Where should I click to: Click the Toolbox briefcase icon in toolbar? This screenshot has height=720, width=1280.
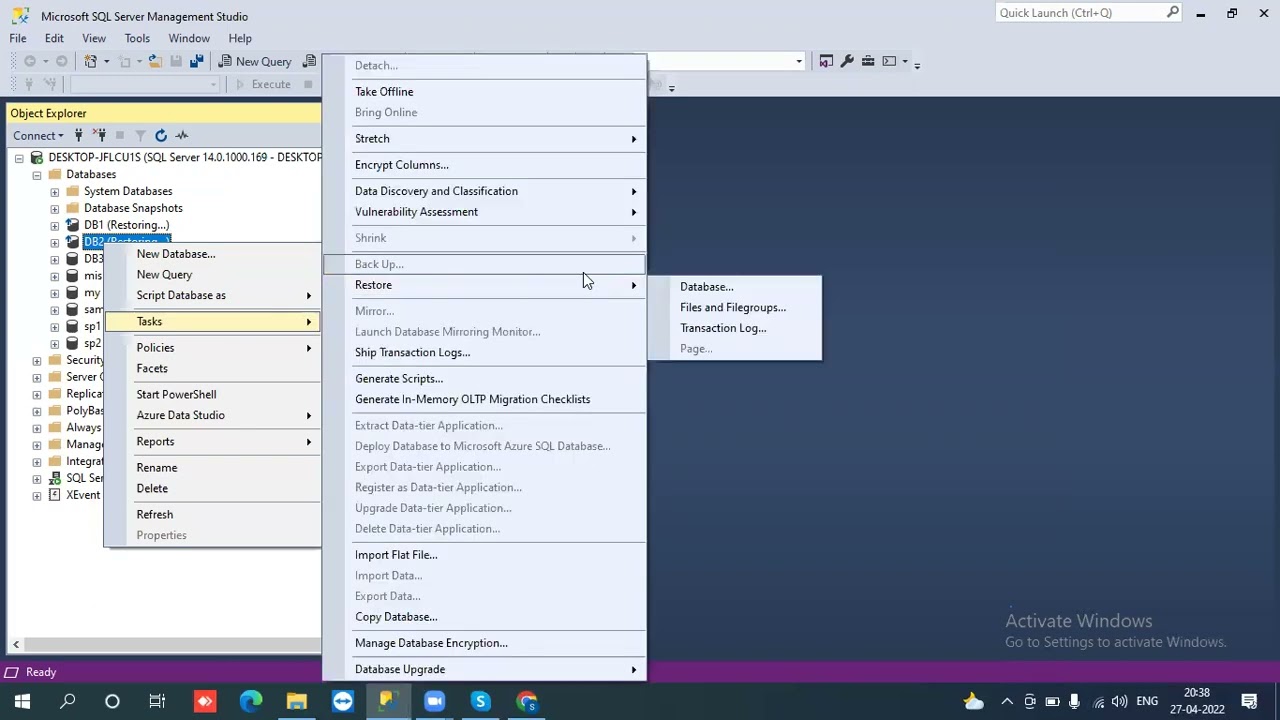coord(868,62)
